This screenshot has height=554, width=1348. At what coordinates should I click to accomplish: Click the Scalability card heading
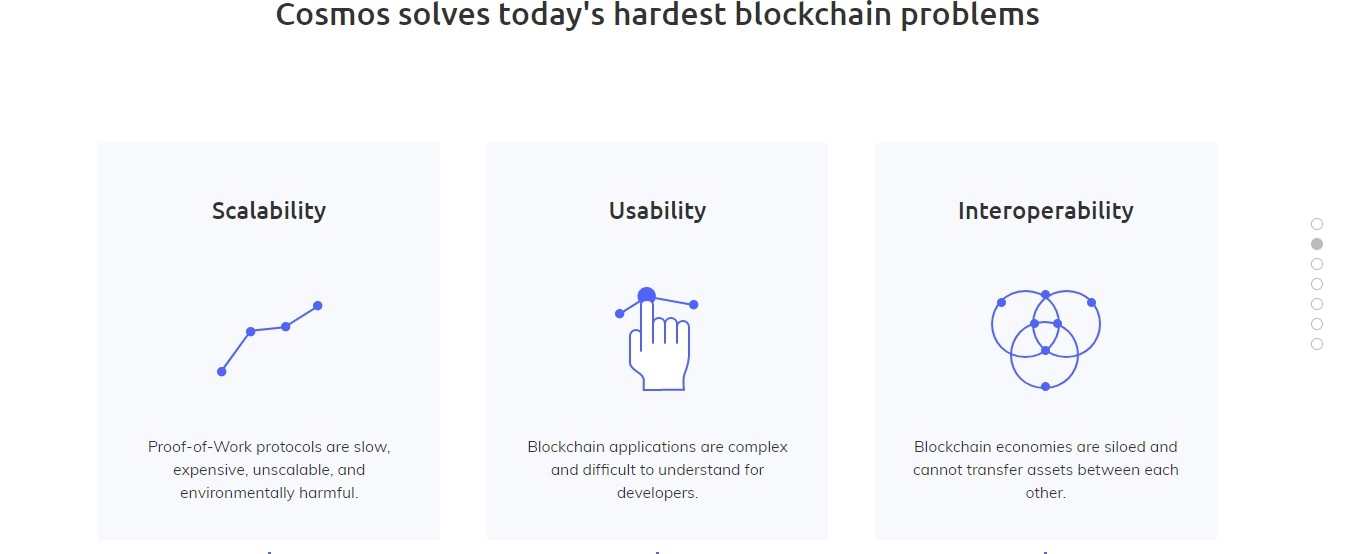coord(269,211)
